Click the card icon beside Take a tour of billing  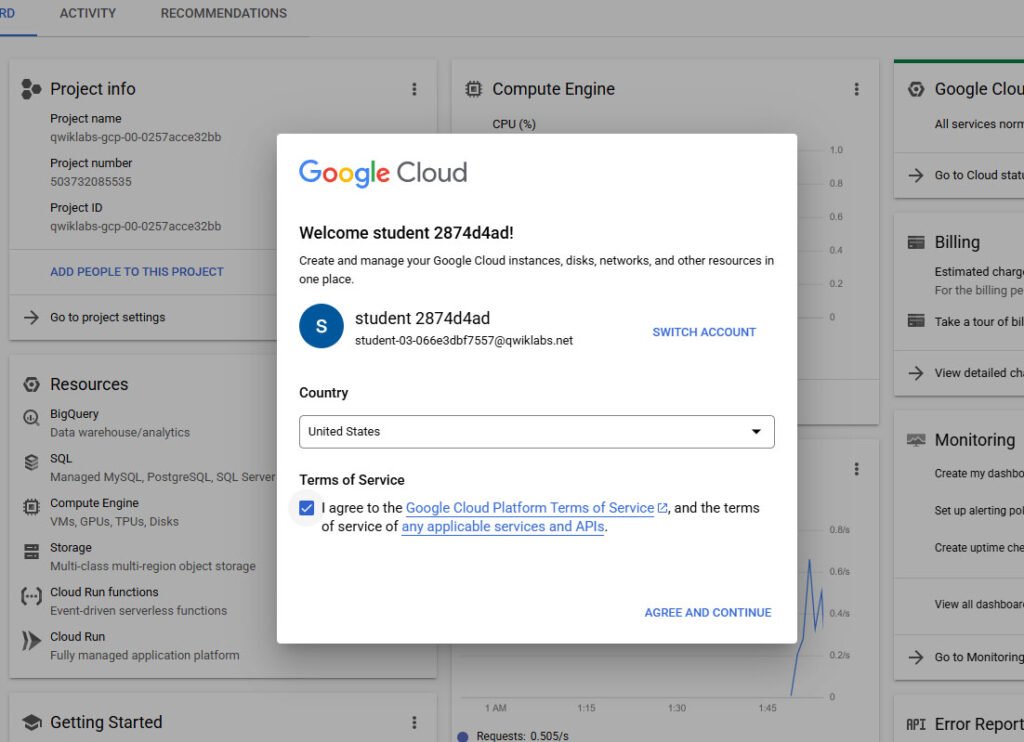tap(916, 321)
